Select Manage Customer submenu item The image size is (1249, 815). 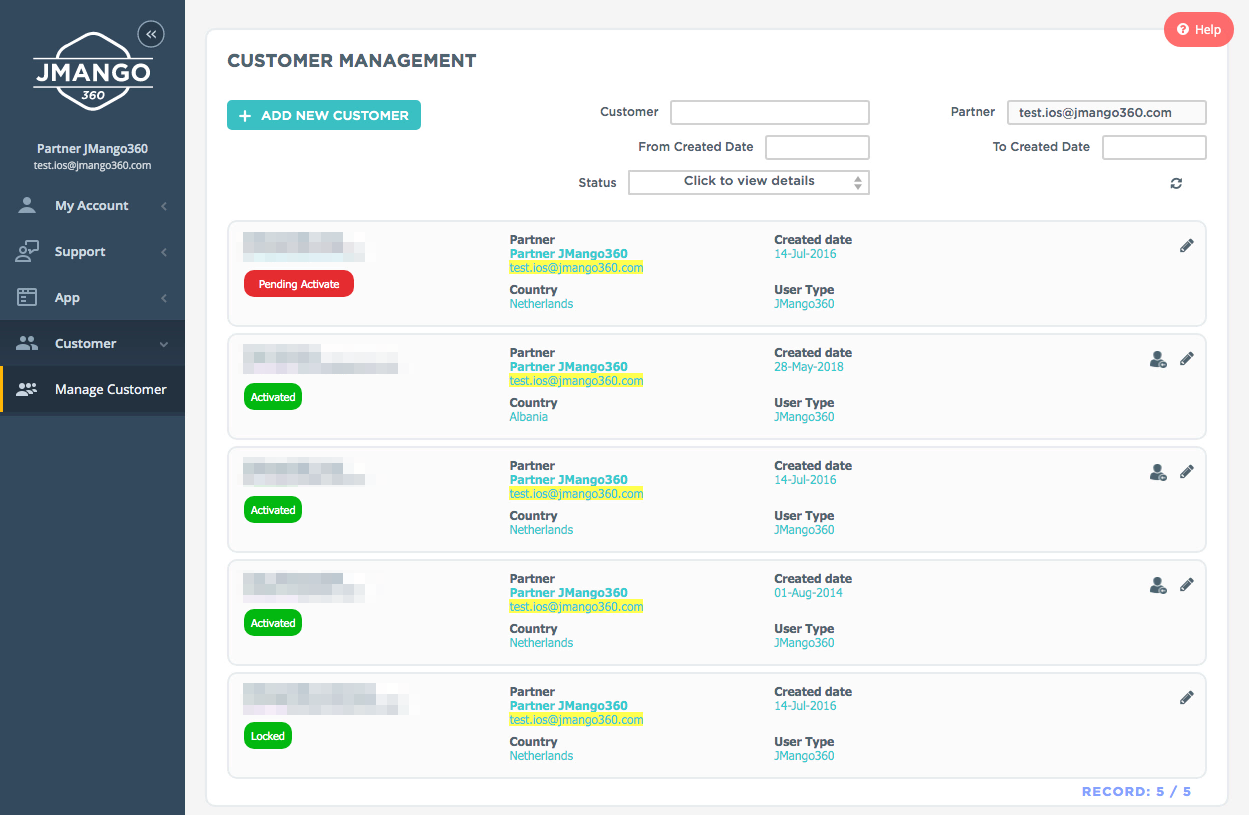[x=92, y=389]
